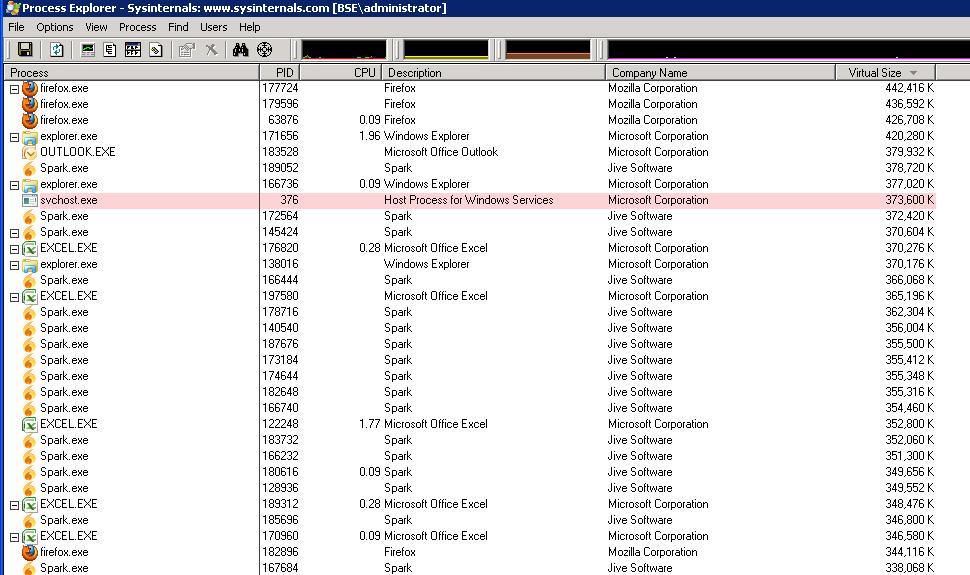The height and width of the screenshot is (575, 970).
Task: Click the Spark flame icon for PID 189052
Action: pyautogui.click(x=30, y=168)
